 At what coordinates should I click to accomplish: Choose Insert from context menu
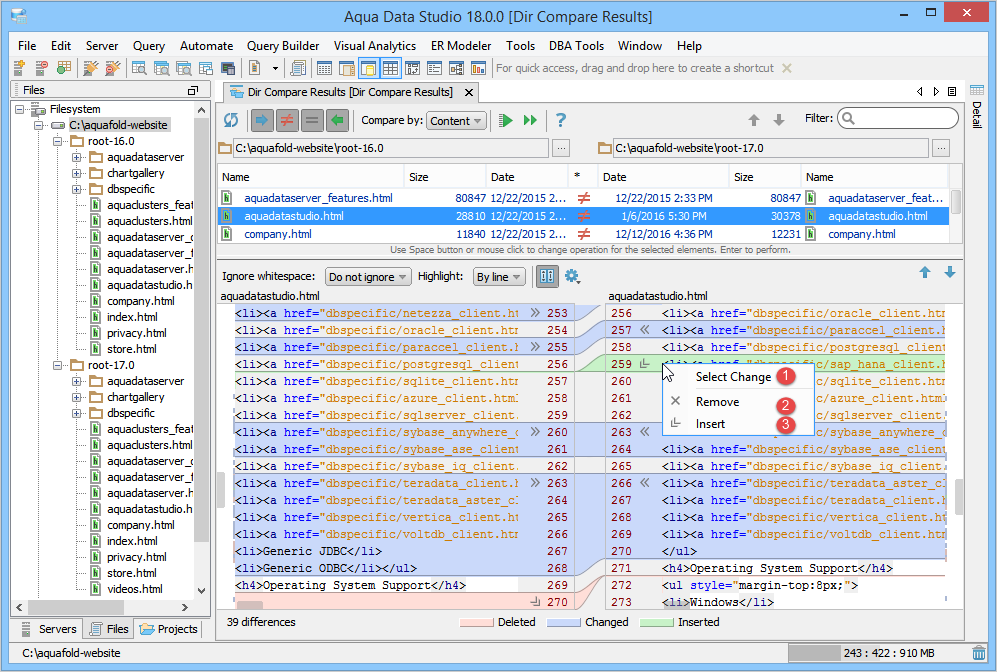[x=738, y=423]
